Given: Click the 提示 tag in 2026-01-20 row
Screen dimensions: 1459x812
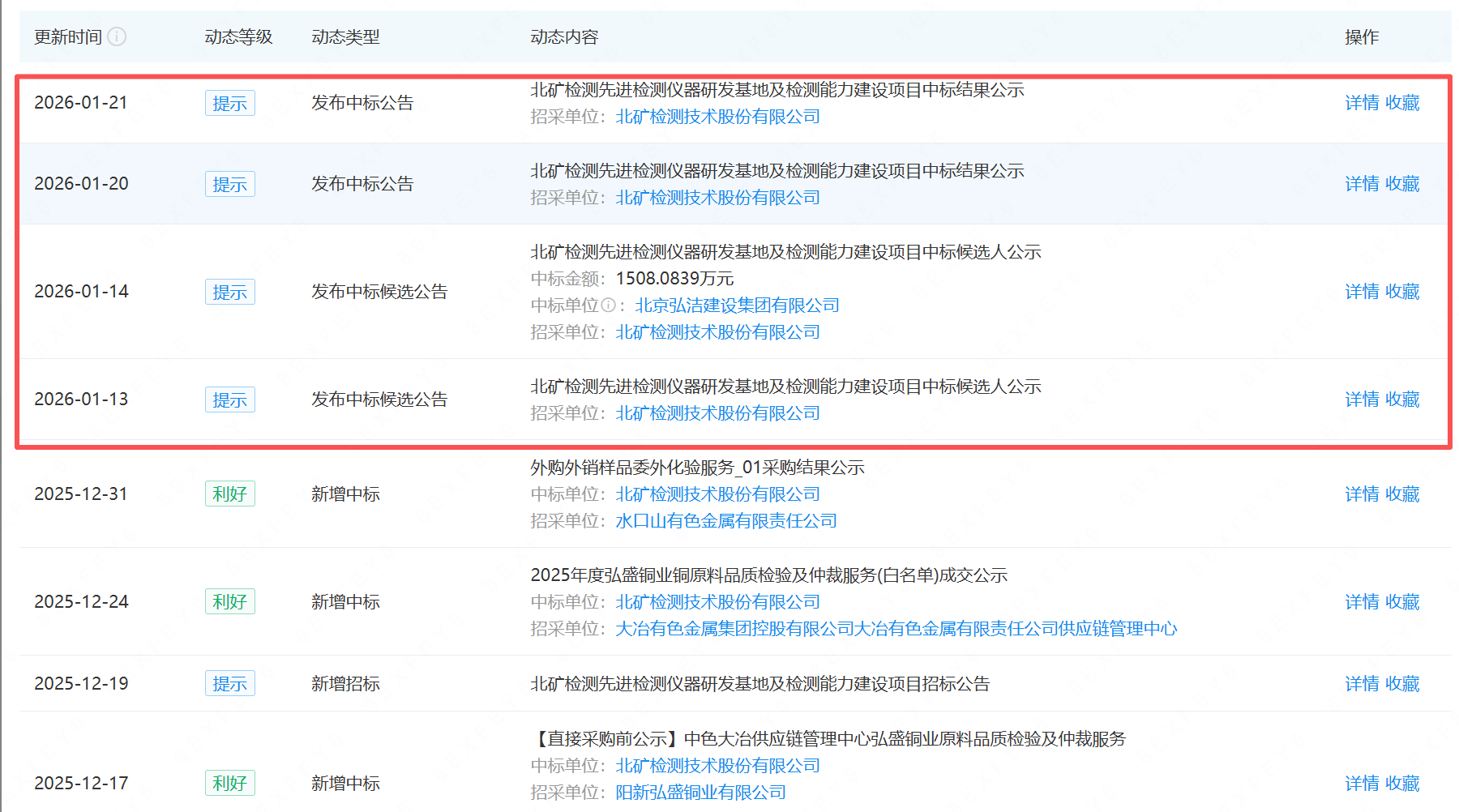Looking at the screenshot, I should pos(230,184).
